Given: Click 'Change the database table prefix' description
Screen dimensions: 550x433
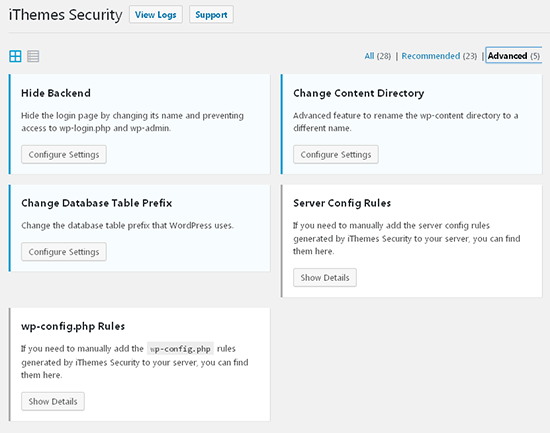Looking at the screenshot, I should pos(127,225).
